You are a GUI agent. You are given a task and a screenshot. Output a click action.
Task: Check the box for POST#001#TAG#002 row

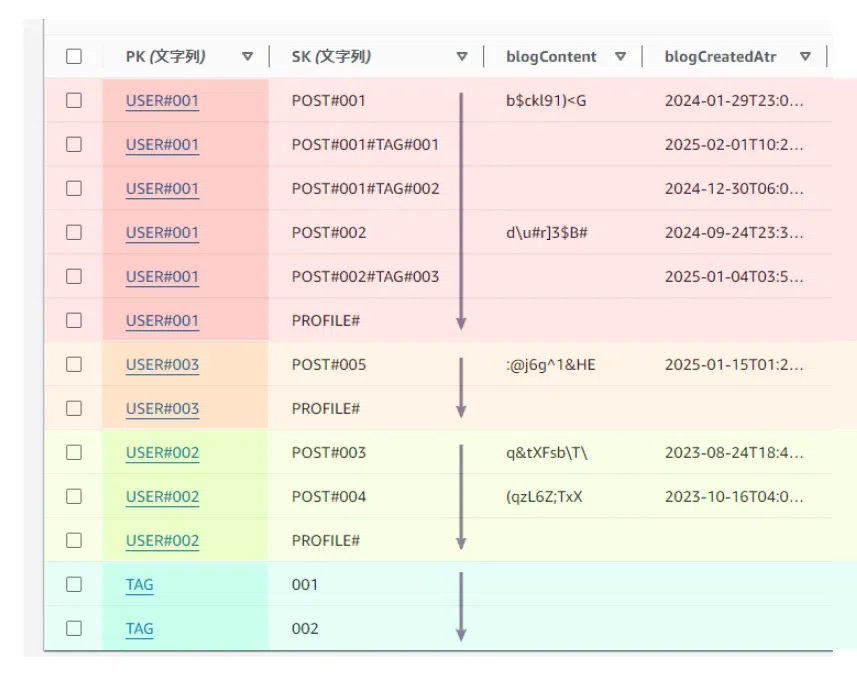[x=74, y=189]
